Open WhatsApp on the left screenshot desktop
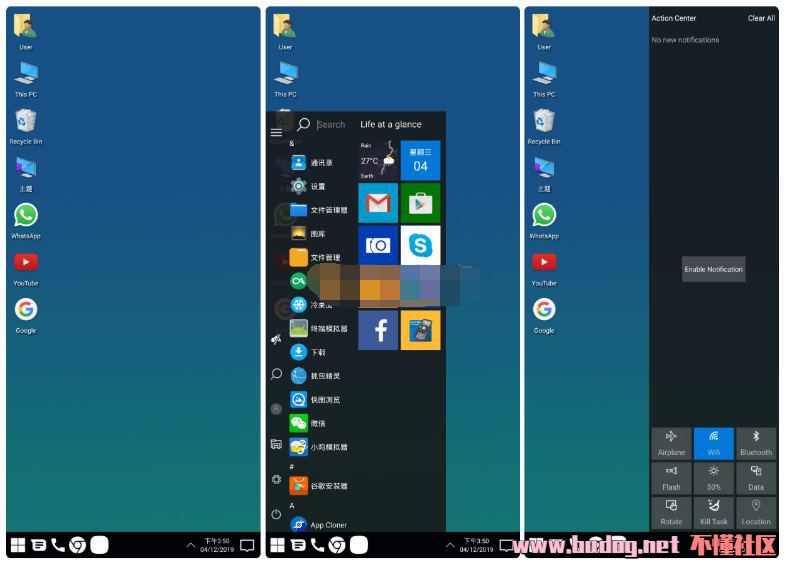The width and height of the screenshot is (786, 566). pyautogui.click(x=26, y=221)
